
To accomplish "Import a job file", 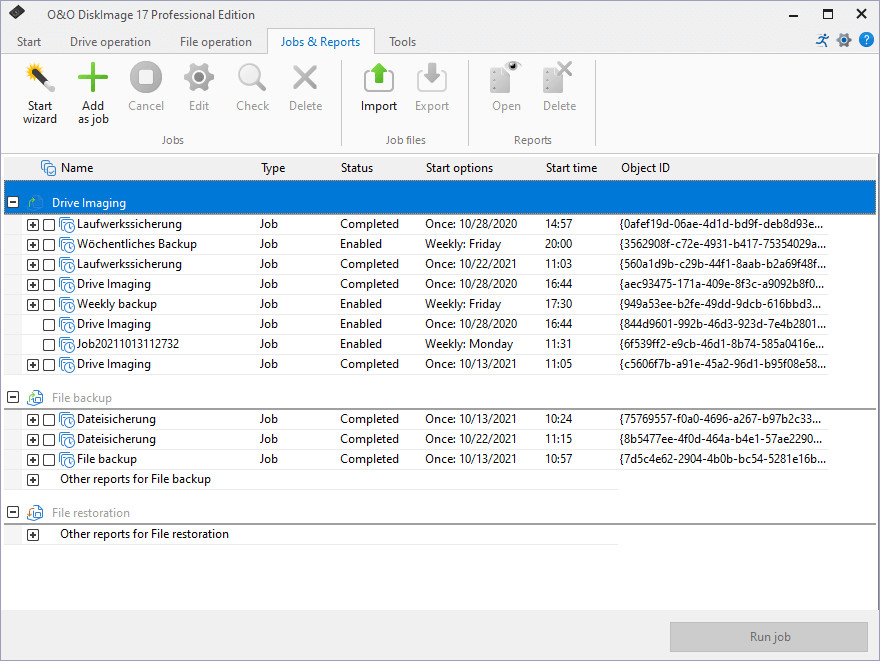I will [x=379, y=88].
